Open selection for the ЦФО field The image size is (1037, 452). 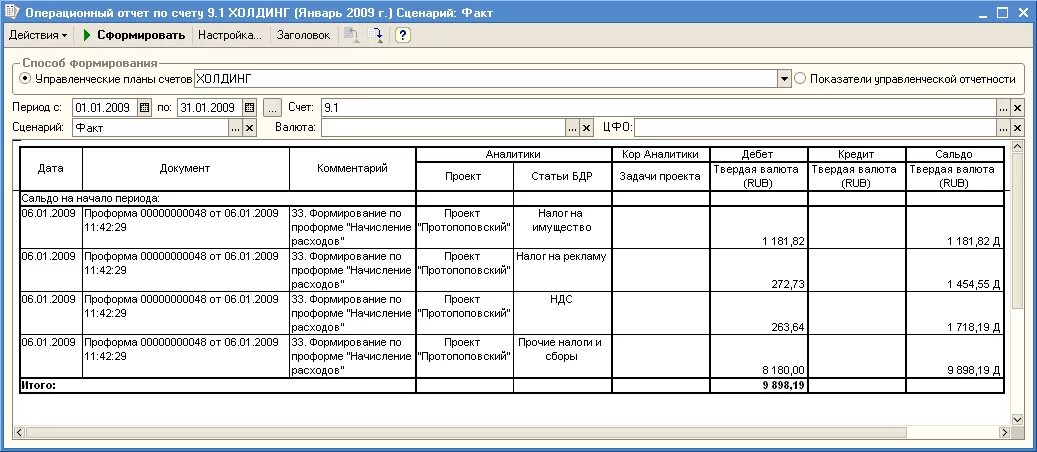pos(1004,128)
